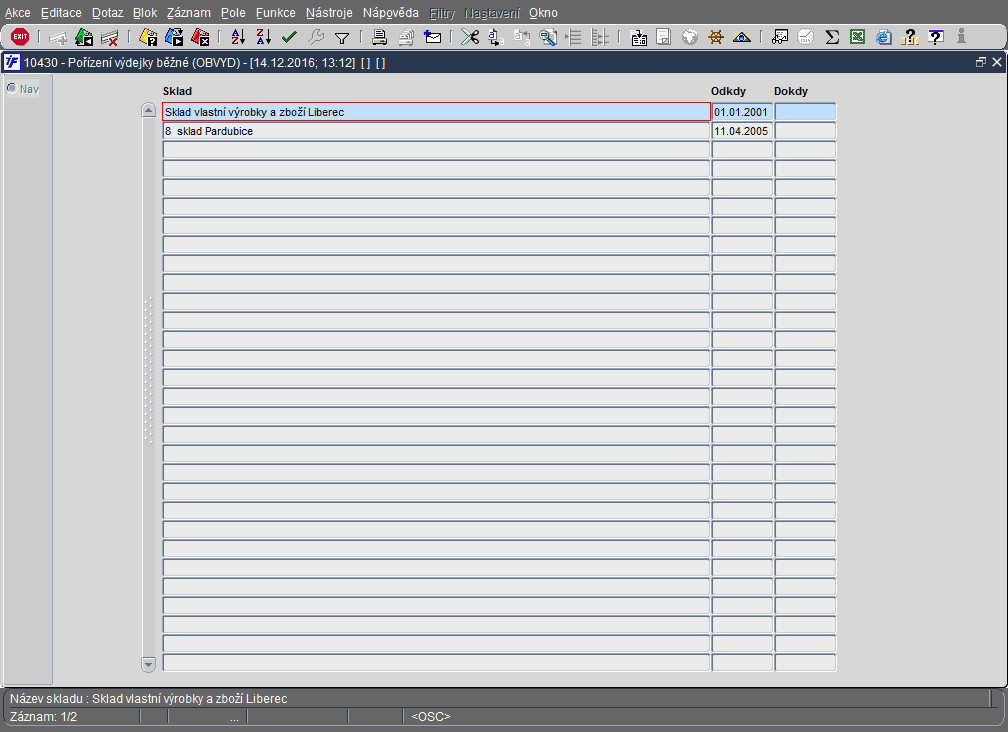Click the 'Odkdy' column header

[728, 91]
